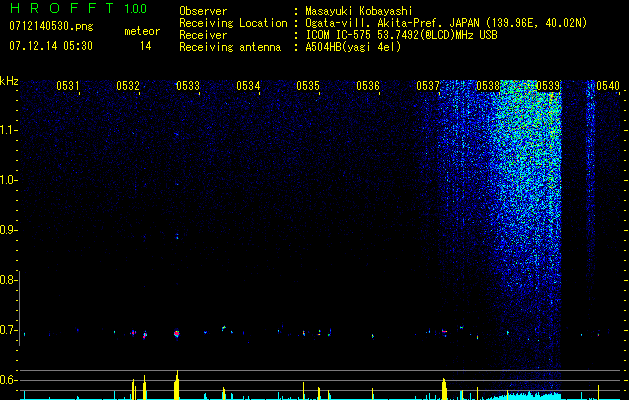Screen dimensions: 629x400
Task: Click the 0540 time marker
Action: pyautogui.click(x=608, y=85)
